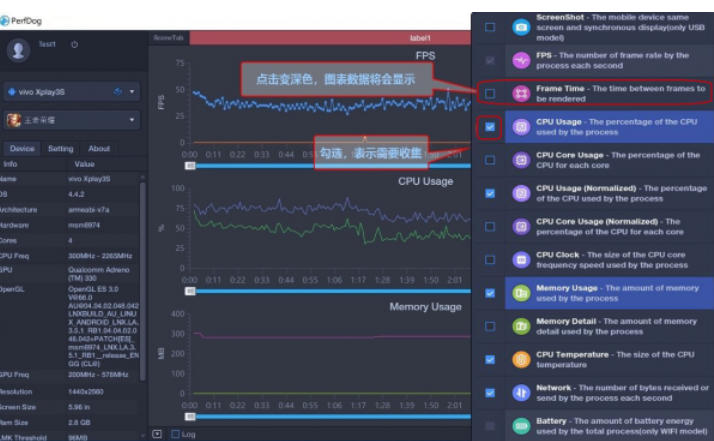Click the ScreenShot camera icon
The width and height of the screenshot is (714, 441).
pos(521,27)
